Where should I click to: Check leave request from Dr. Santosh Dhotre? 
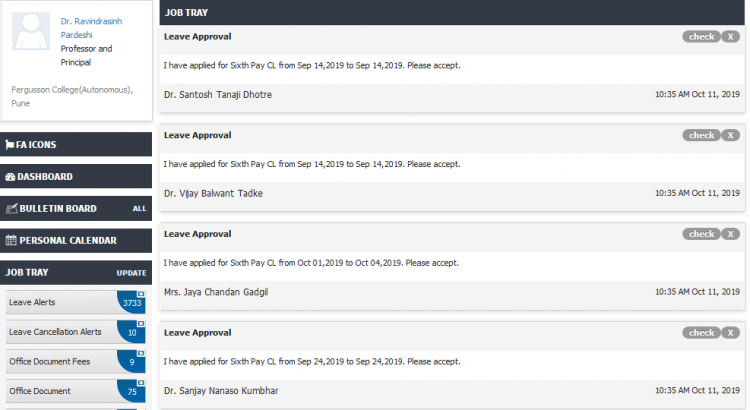pyautogui.click(x=701, y=37)
